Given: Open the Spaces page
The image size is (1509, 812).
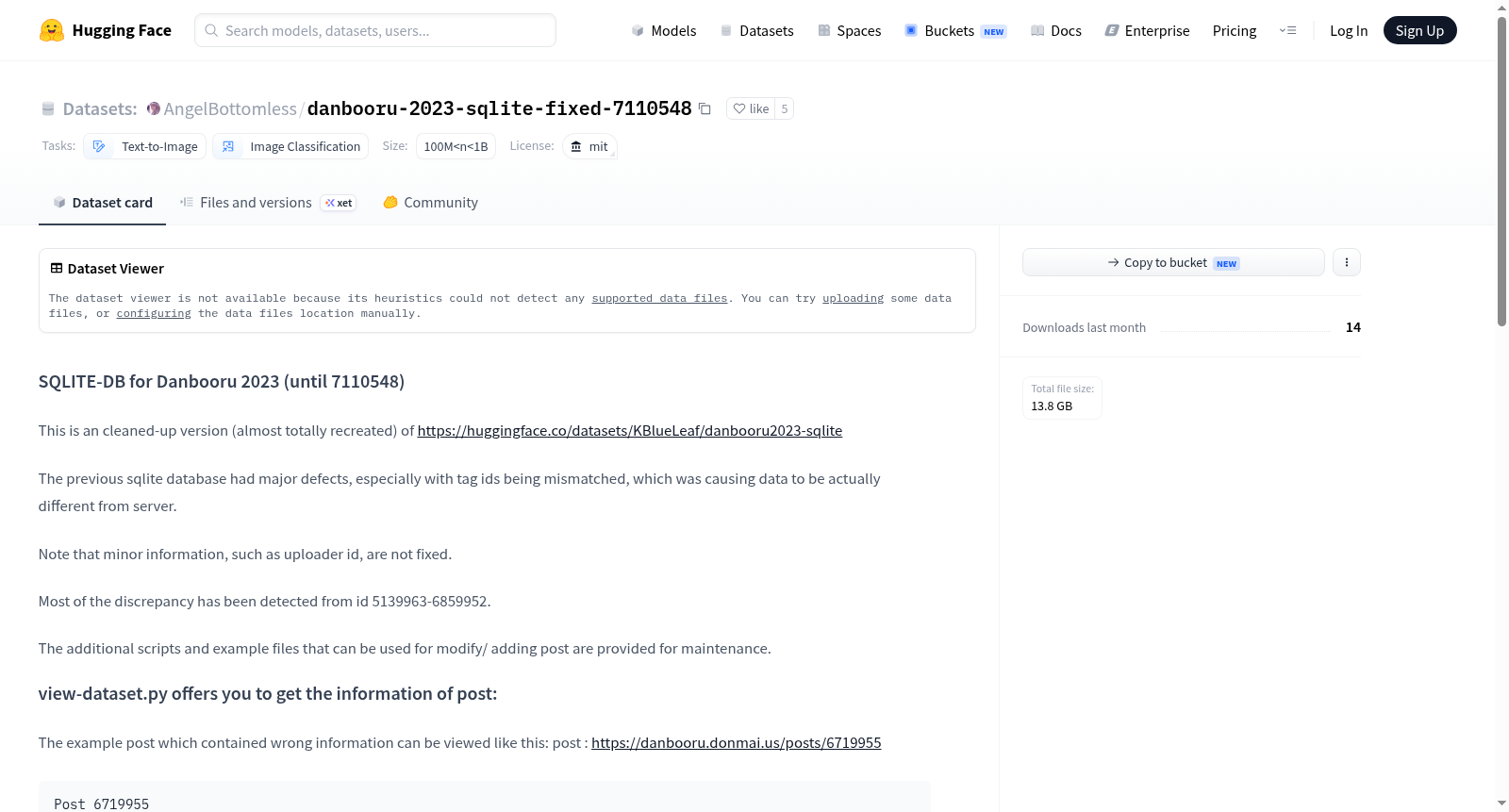Looking at the screenshot, I should pyautogui.click(x=849, y=30).
